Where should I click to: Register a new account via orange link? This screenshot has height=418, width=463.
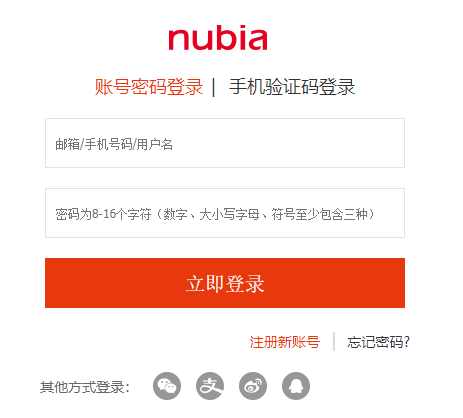click(x=285, y=342)
